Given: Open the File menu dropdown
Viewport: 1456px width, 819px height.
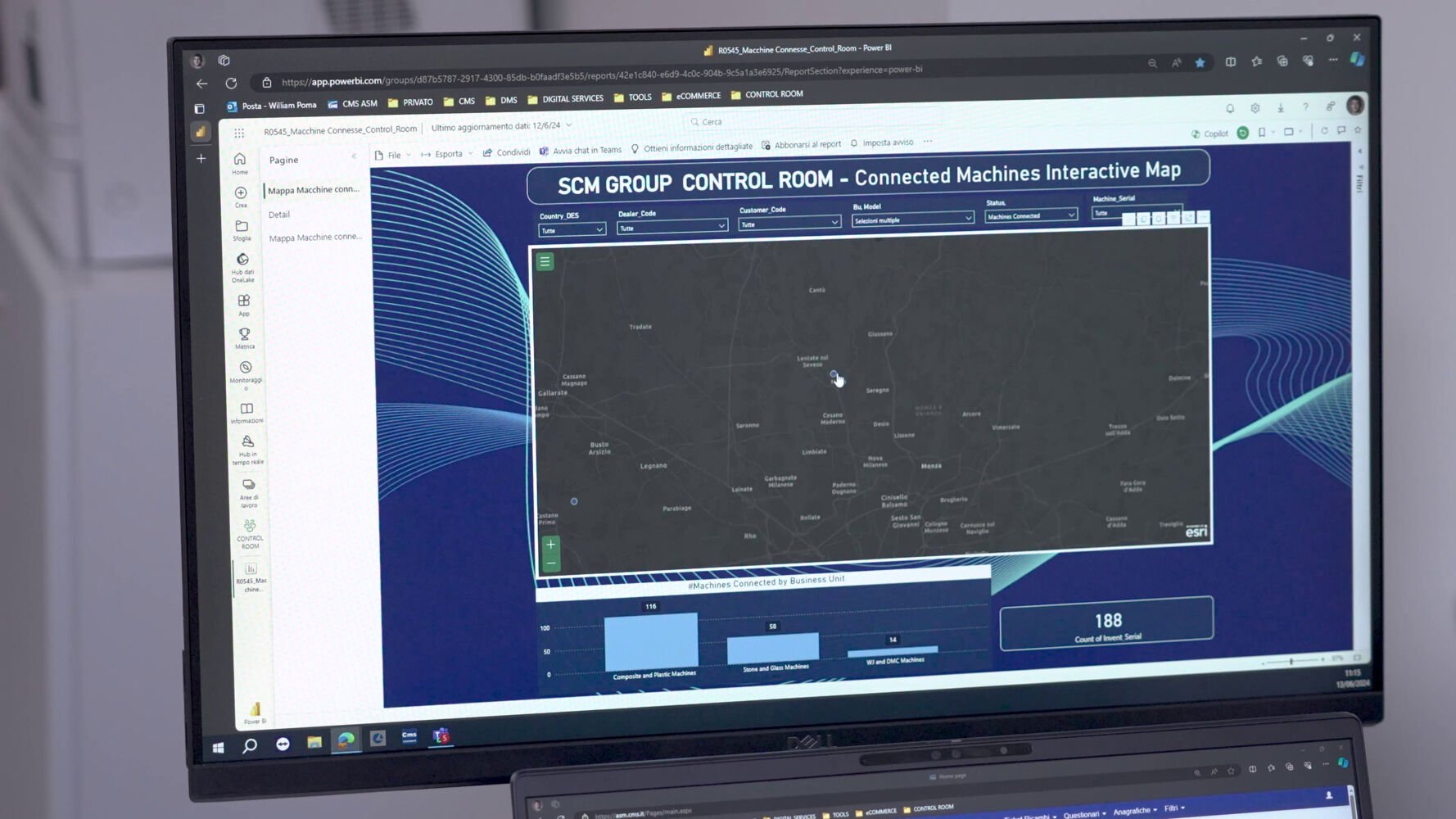Looking at the screenshot, I should (x=393, y=155).
